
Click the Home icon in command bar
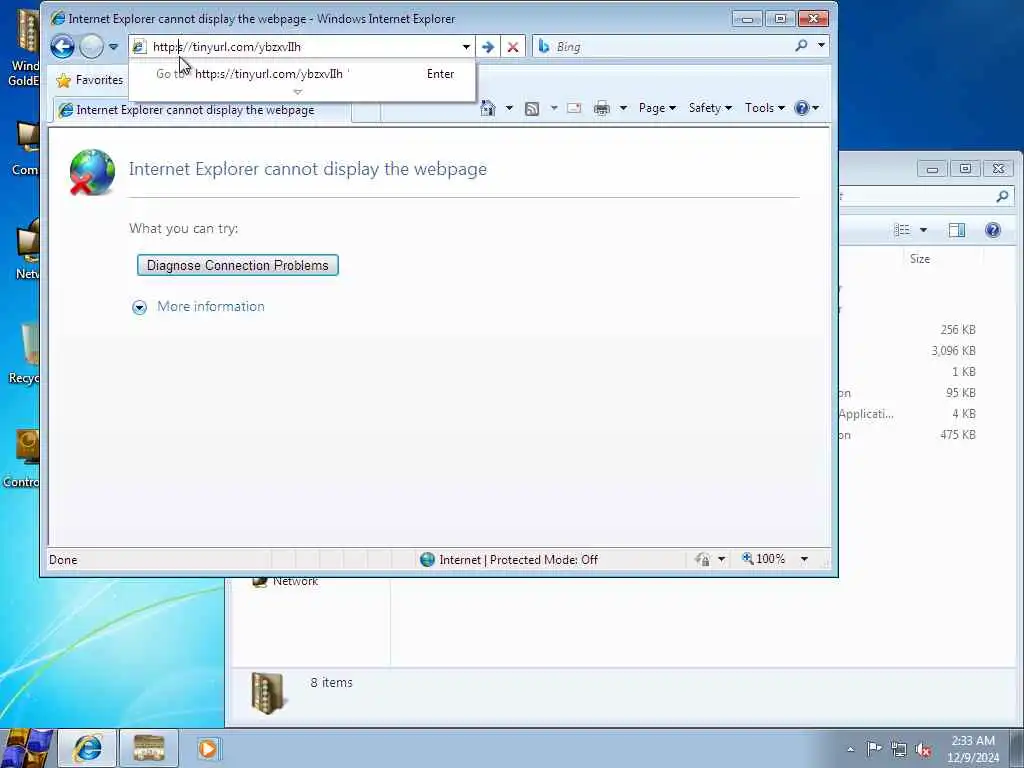(488, 108)
